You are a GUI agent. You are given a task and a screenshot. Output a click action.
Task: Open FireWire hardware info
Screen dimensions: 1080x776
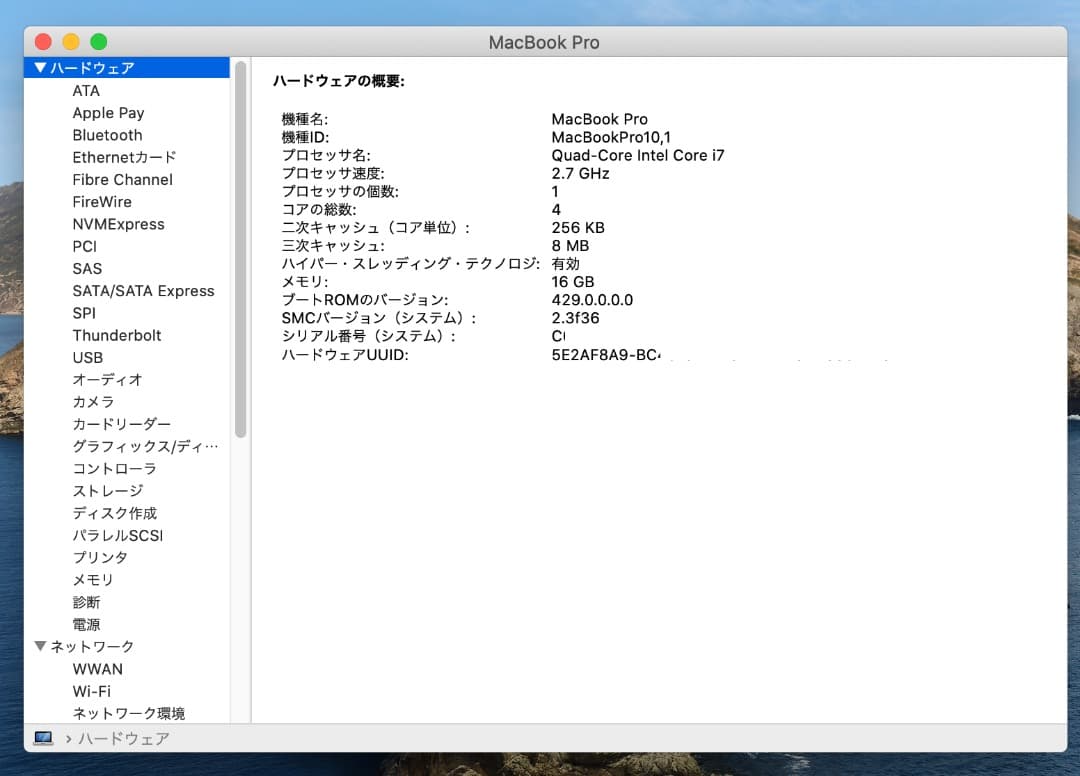(x=102, y=202)
